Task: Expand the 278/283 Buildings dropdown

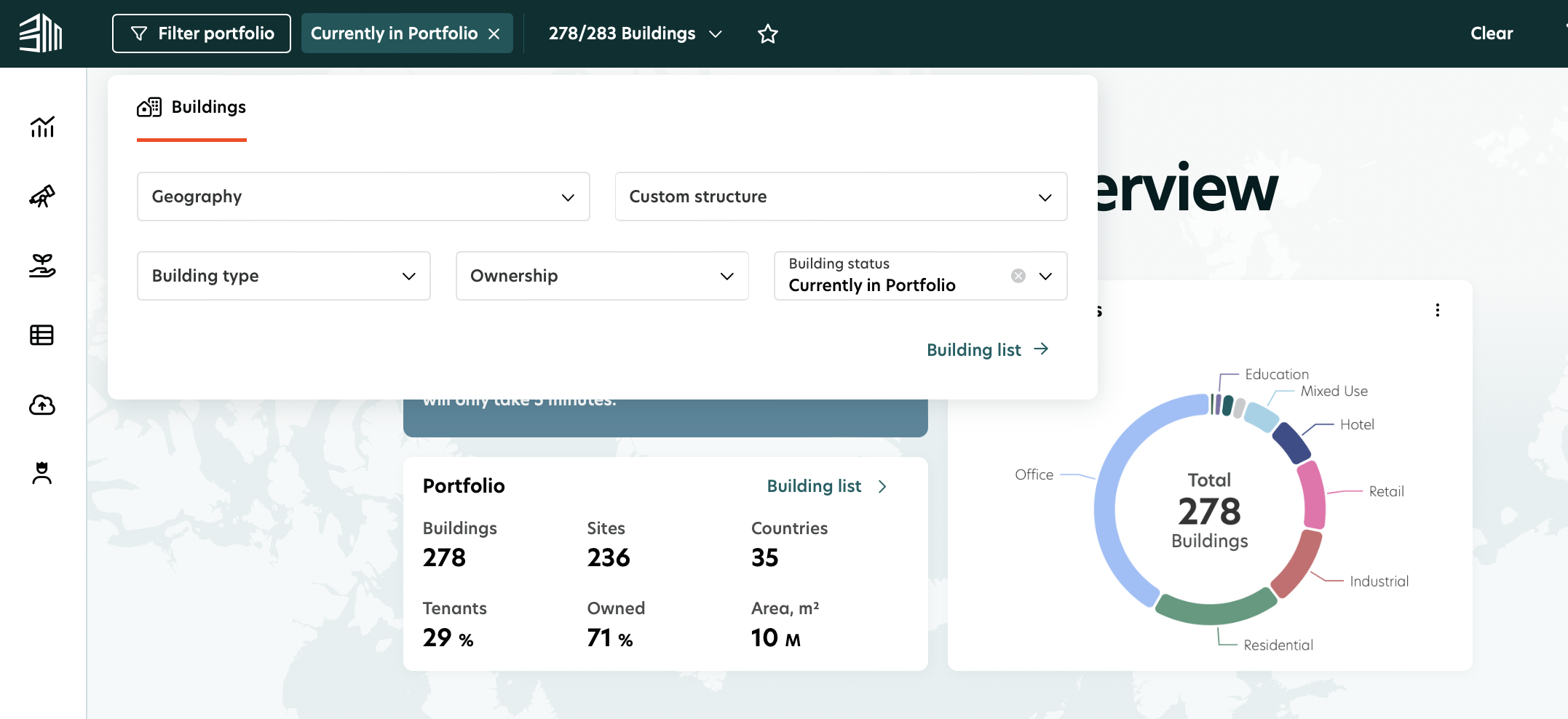Action: (x=635, y=33)
